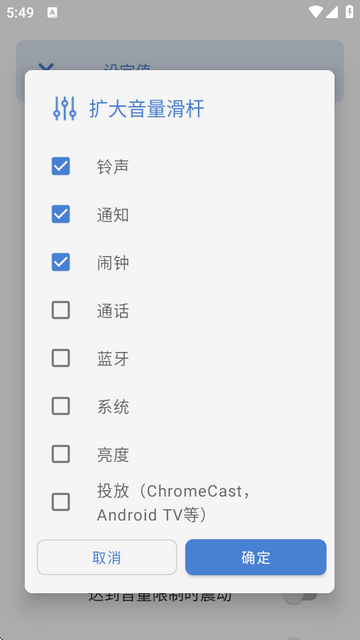This screenshot has height=640, width=360.
Task: Tap the 投放（ChromeCast, Android TV等）label
Action: tap(173, 503)
